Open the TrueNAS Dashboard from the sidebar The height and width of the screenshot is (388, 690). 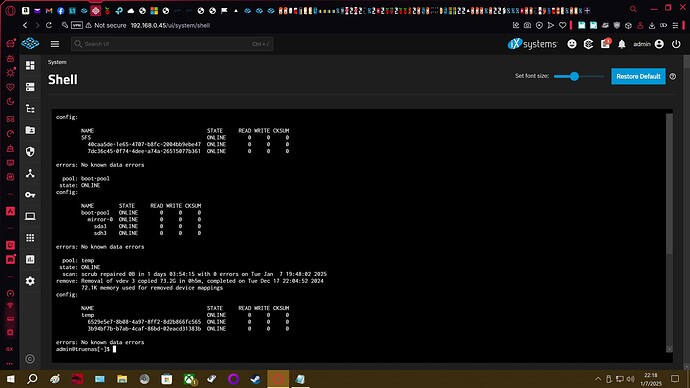coord(30,66)
